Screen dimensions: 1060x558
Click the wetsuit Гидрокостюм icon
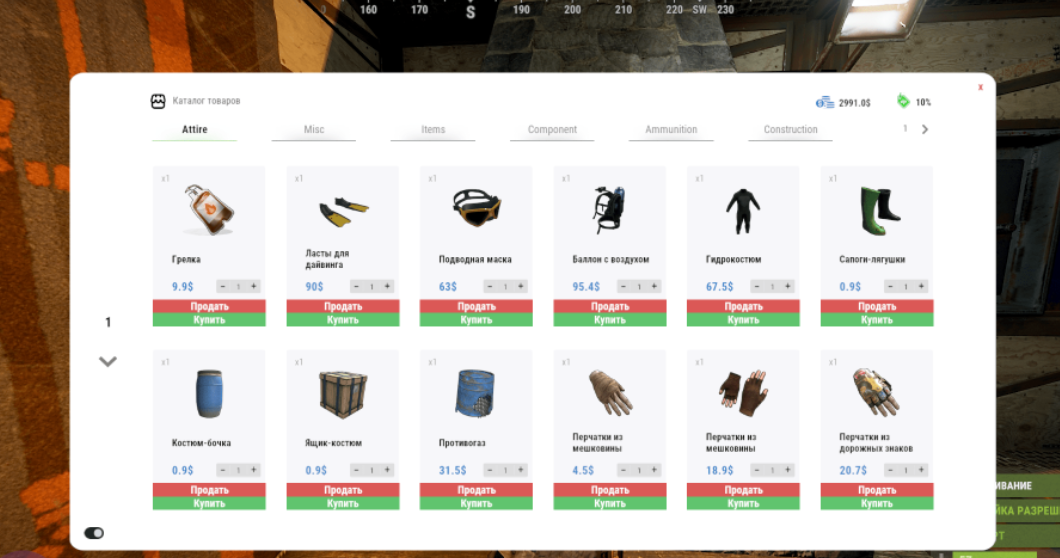[742, 209]
